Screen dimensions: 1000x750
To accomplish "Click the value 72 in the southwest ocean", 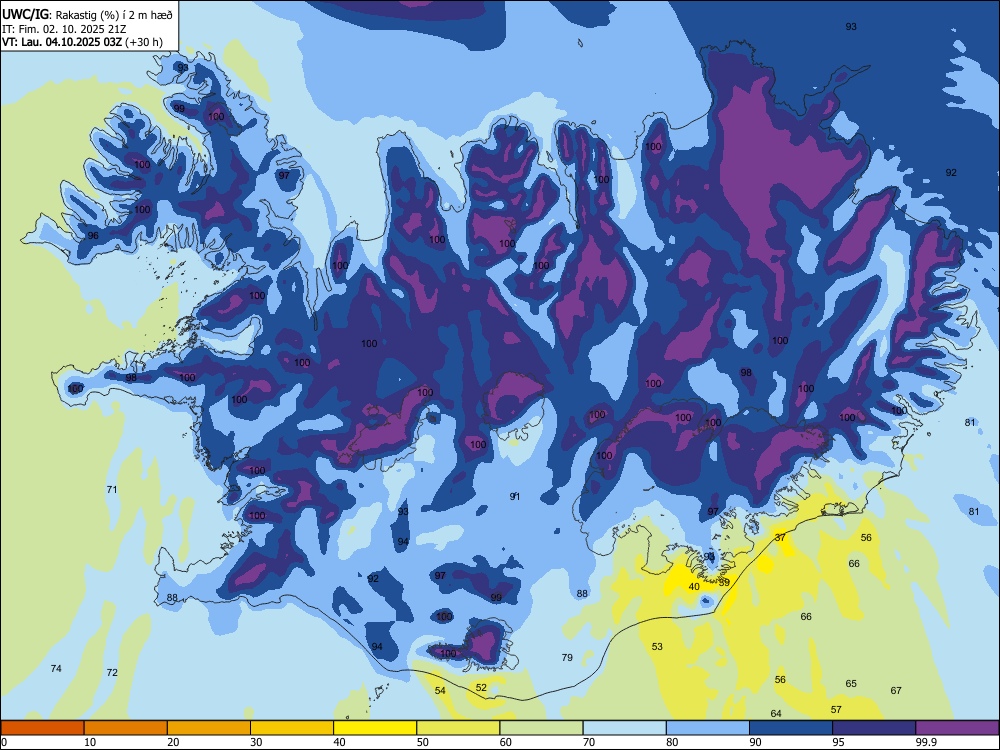I will coord(112,672).
